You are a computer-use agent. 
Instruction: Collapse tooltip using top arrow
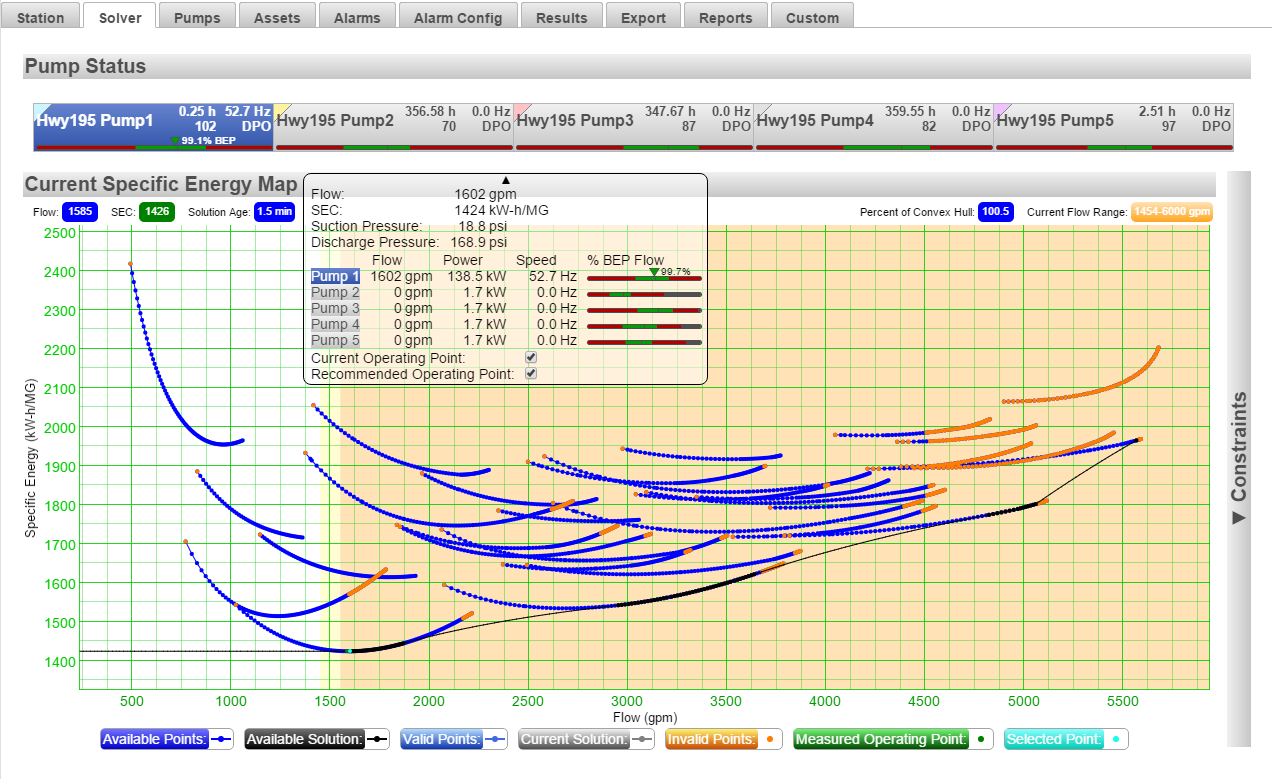point(505,180)
